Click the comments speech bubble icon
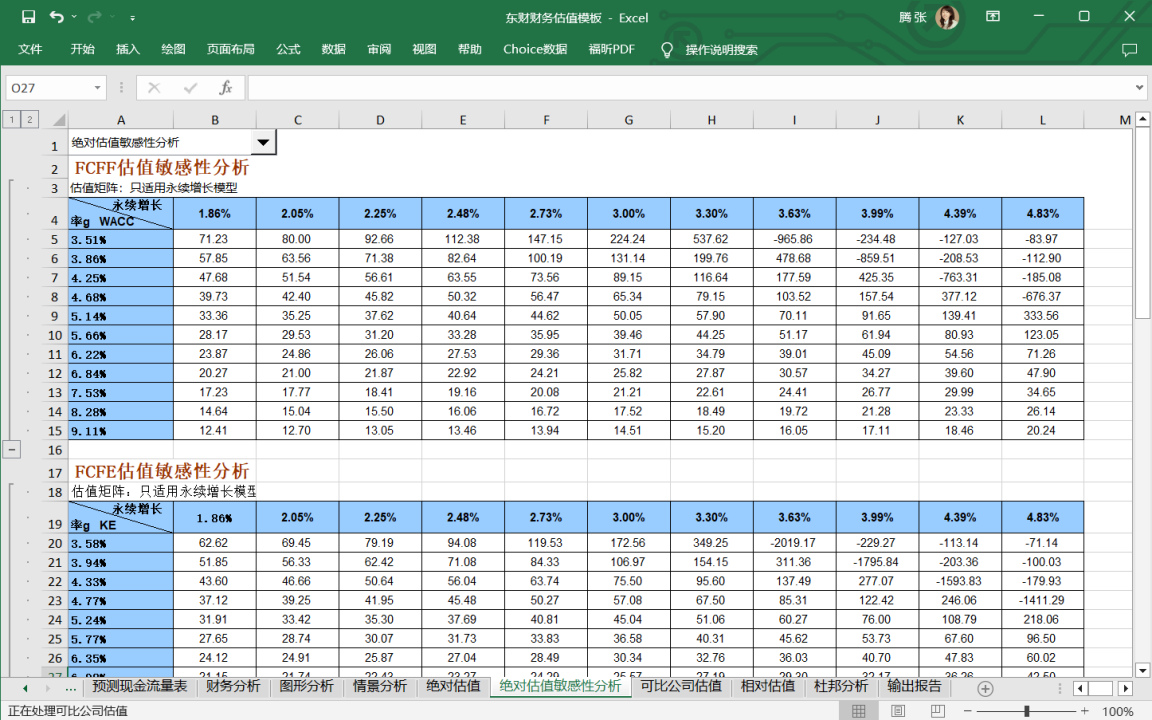Image resolution: width=1152 pixels, height=720 pixels. click(1129, 49)
